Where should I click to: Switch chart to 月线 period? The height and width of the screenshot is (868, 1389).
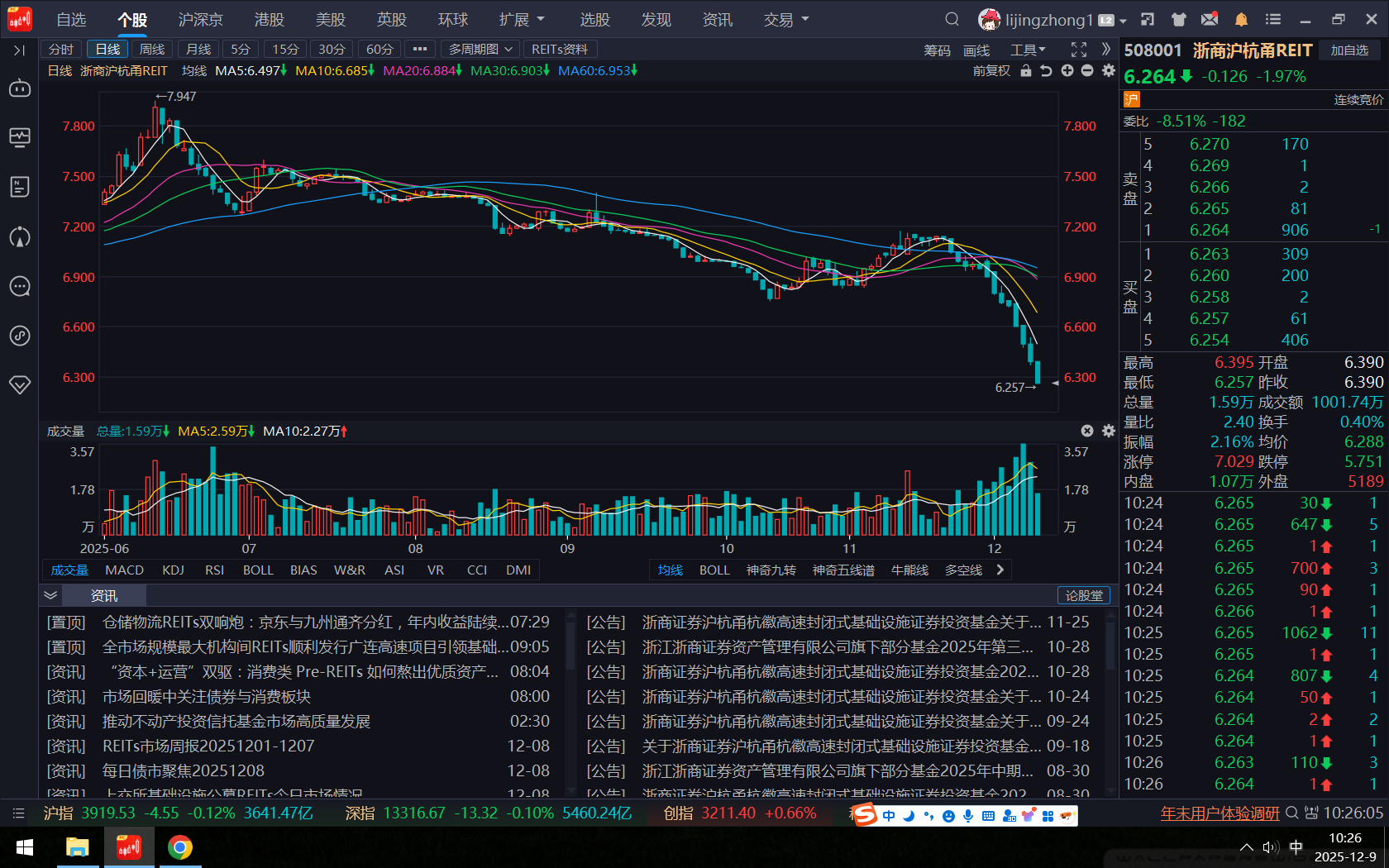[x=198, y=50]
